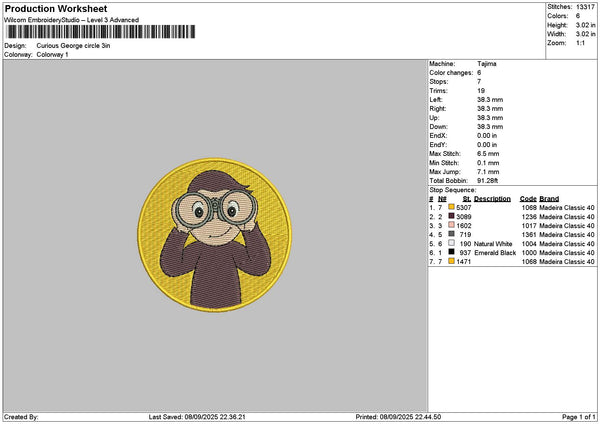Click the 'Stop Sequence:' heading
Image resolution: width=600 pixels, height=424 pixels.
point(453,190)
